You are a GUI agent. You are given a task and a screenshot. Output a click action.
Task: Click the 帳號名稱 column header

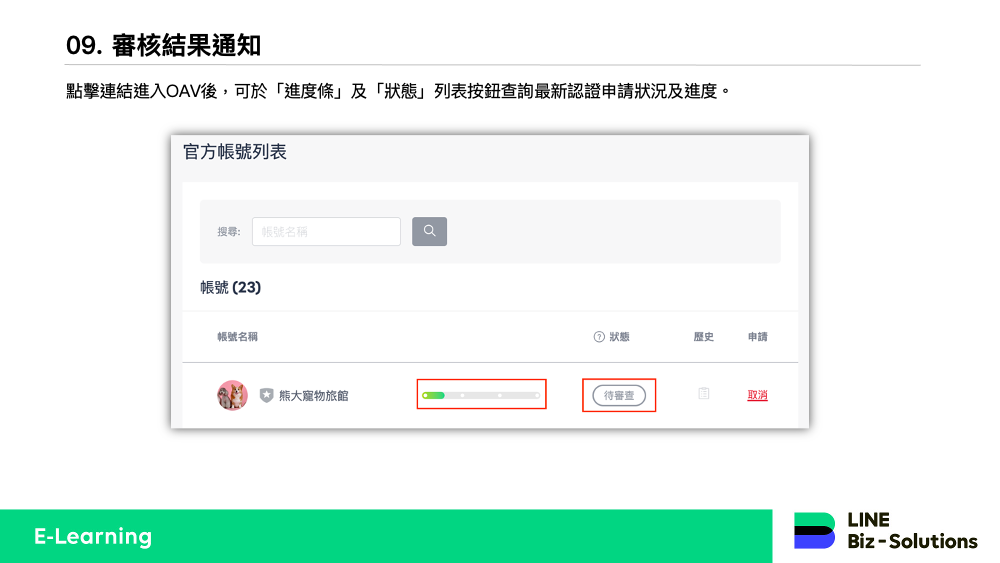237,337
